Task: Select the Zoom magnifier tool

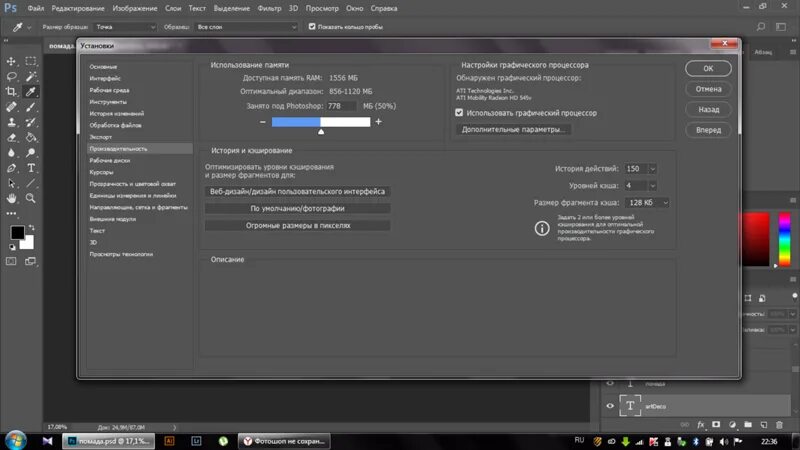Action: coord(31,198)
